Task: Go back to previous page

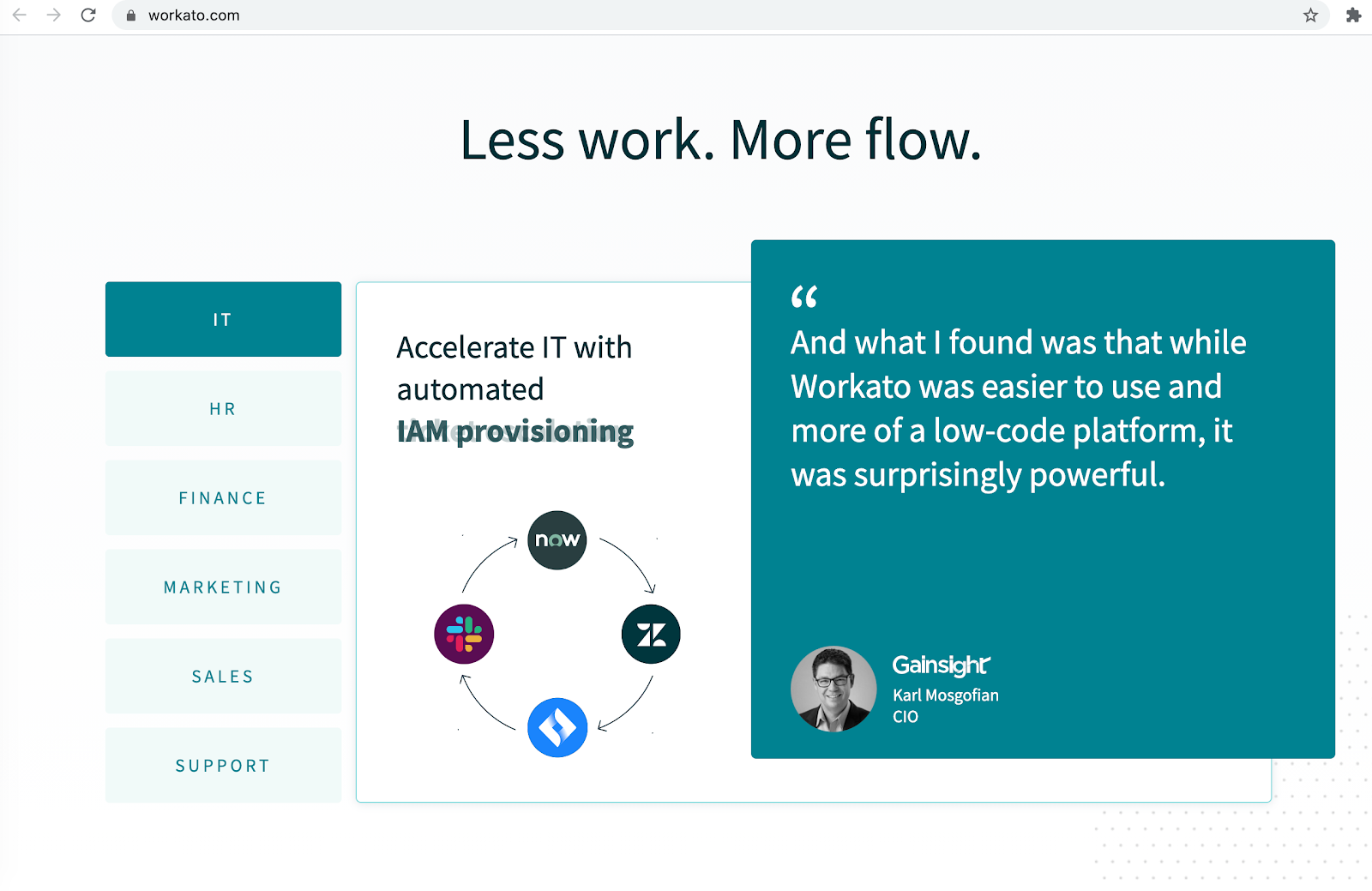Action: tap(20, 15)
